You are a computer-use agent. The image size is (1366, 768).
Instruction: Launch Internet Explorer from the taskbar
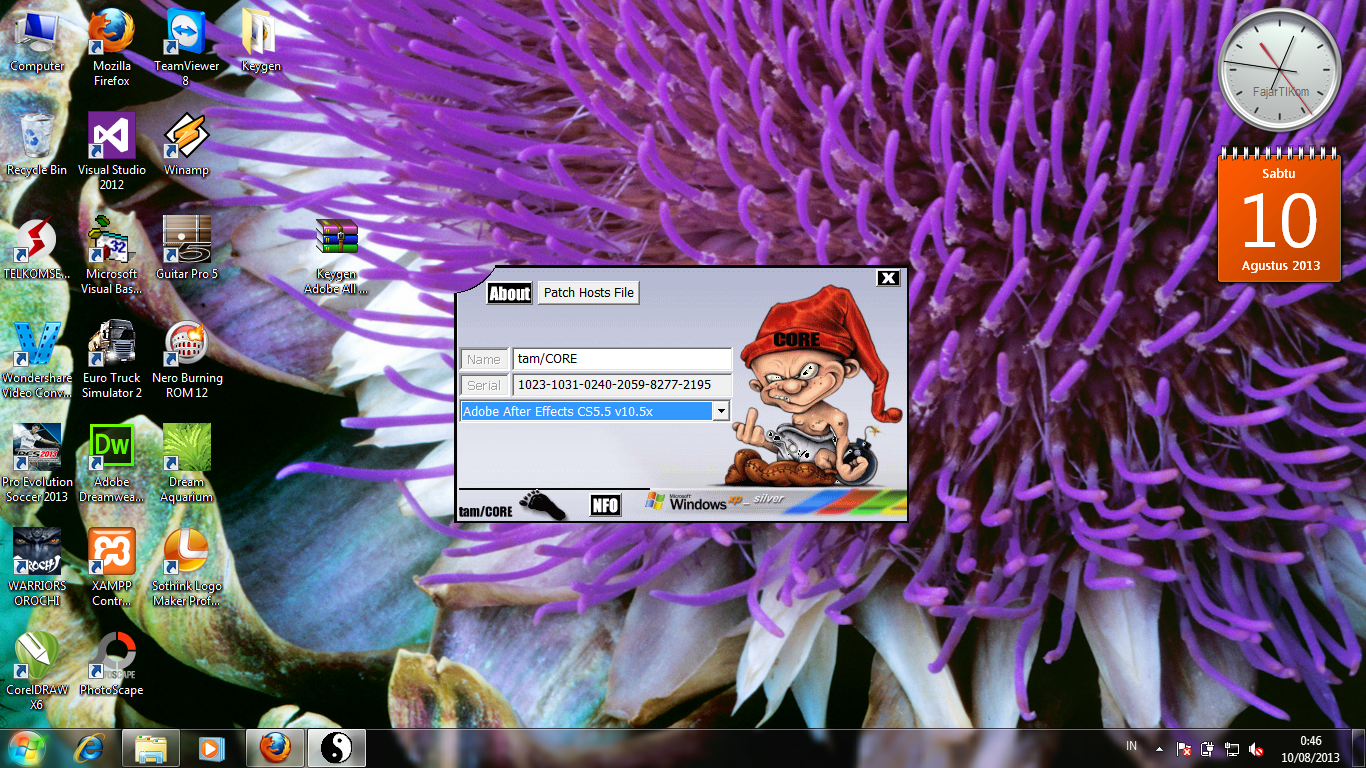pyautogui.click(x=91, y=748)
